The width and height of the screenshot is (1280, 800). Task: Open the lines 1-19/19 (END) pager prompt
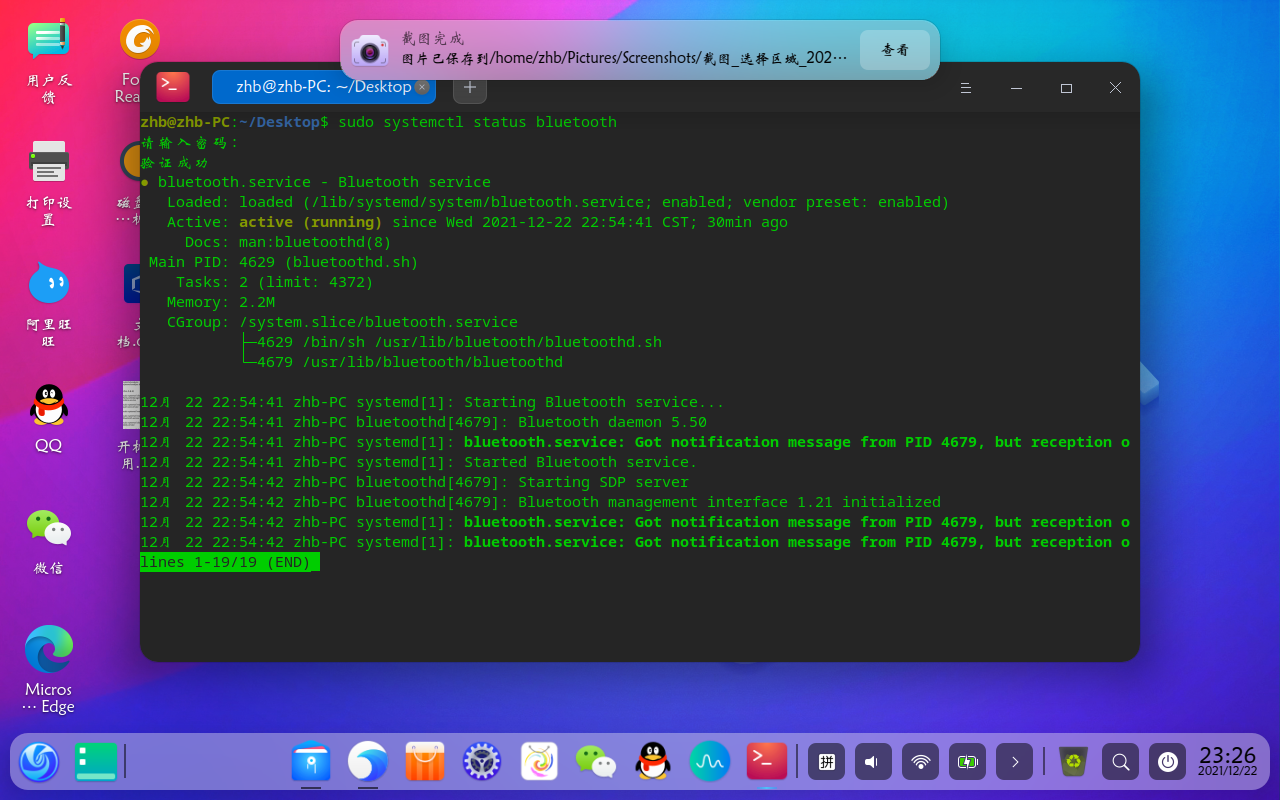pyautogui.click(x=228, y=561)
